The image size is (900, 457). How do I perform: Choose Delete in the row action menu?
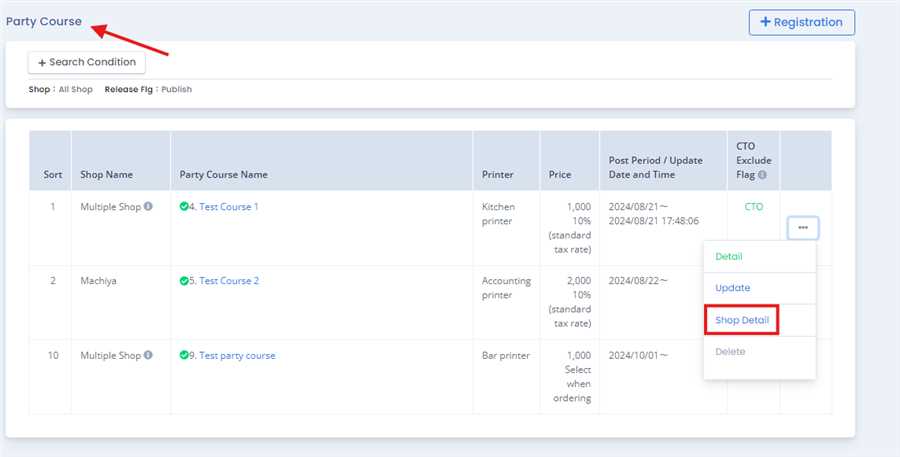tap(730, 352)
